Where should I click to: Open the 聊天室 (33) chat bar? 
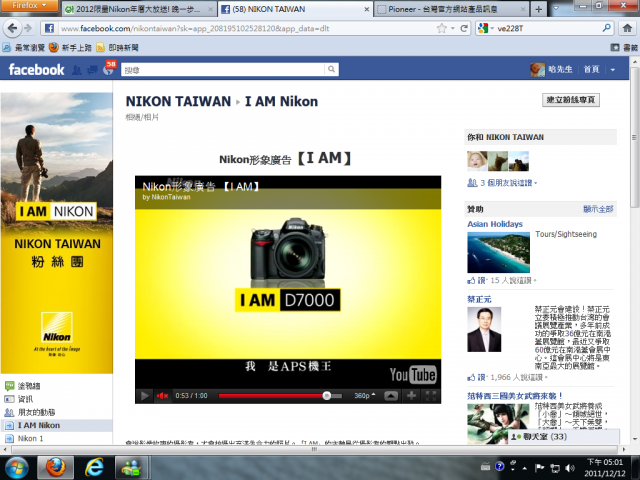[x=564, y=437]
